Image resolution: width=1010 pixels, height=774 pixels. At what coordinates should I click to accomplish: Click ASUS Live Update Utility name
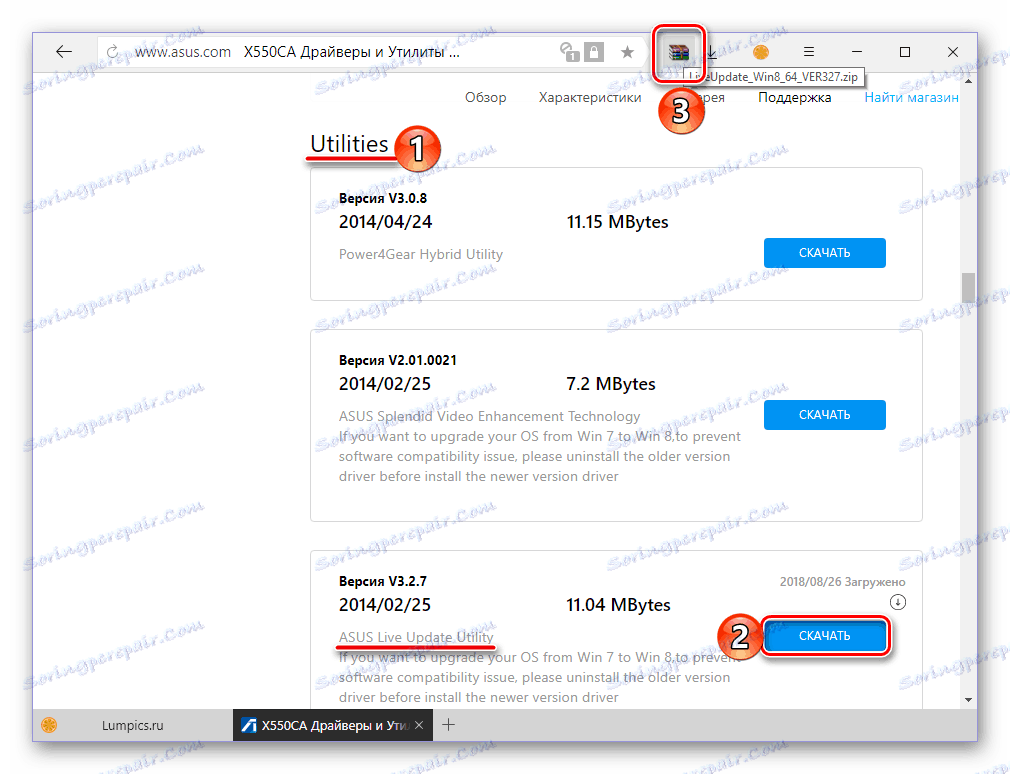[x=416, y=637]
